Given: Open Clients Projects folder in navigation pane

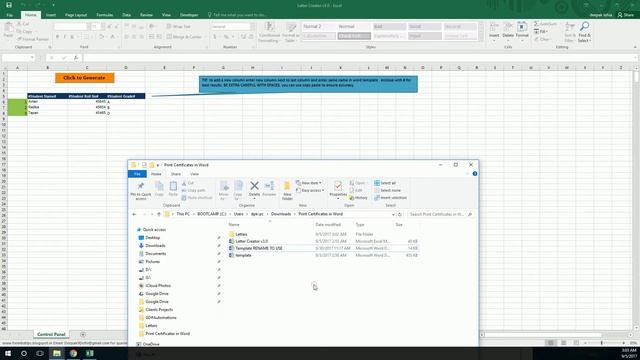Looking at the screenshot, I should click(x=159, y=310).
